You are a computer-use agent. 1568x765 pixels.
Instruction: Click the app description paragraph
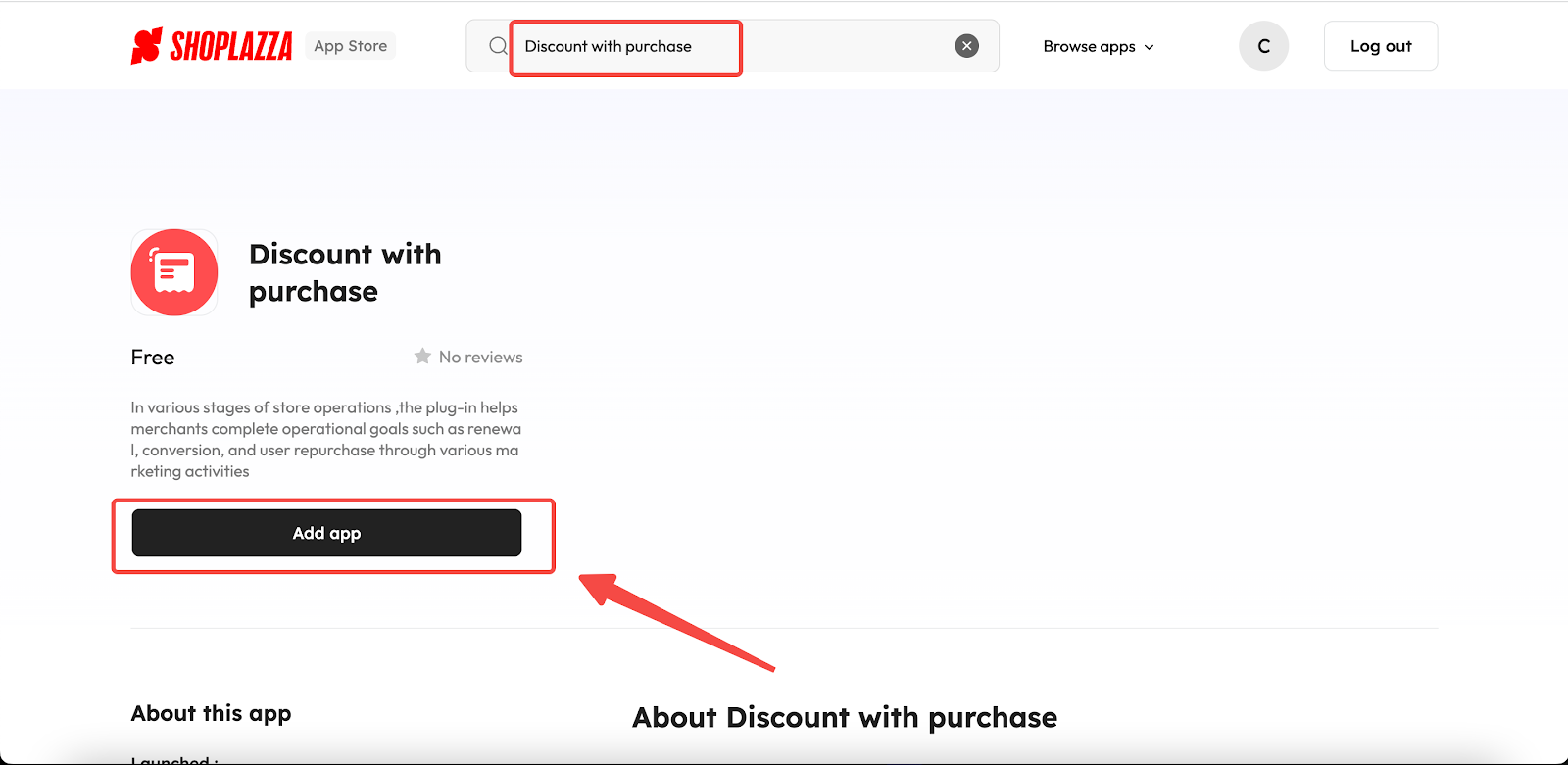[x=326, y=440]
